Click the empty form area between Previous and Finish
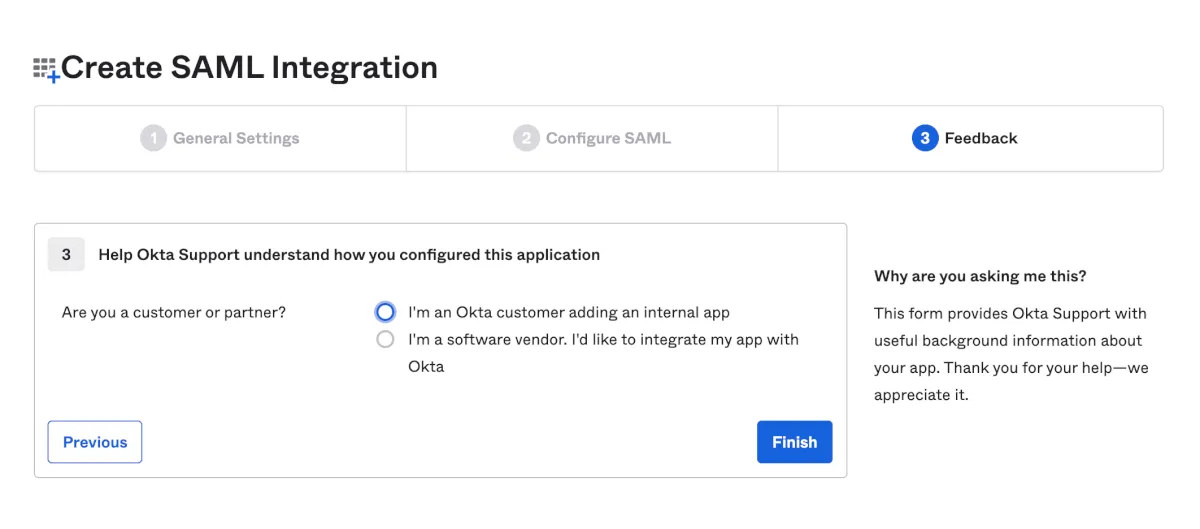Viewport: 1200px width, 529px height. pos(448,442)
